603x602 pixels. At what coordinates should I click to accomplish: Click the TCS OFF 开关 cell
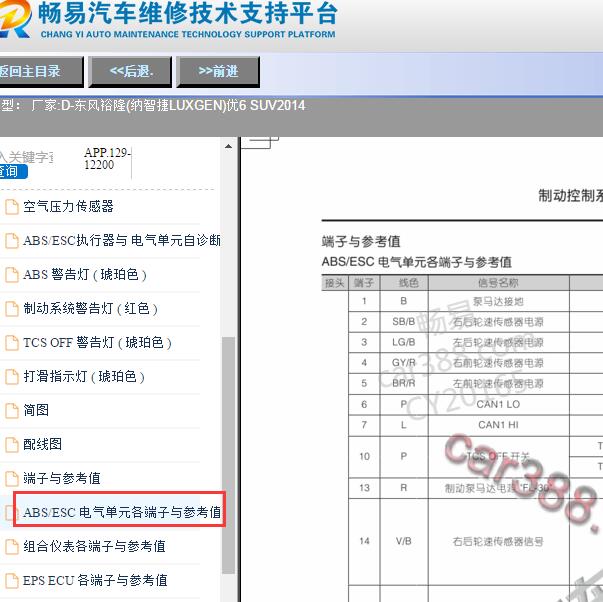click(498, 456)
